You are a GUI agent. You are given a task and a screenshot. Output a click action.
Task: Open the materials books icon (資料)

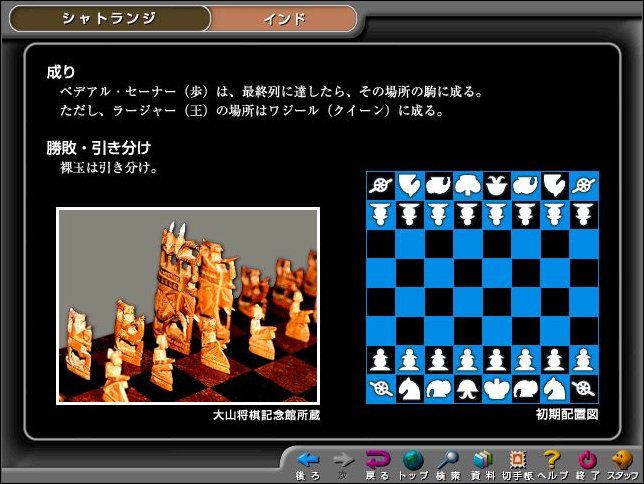pos(482,462)
